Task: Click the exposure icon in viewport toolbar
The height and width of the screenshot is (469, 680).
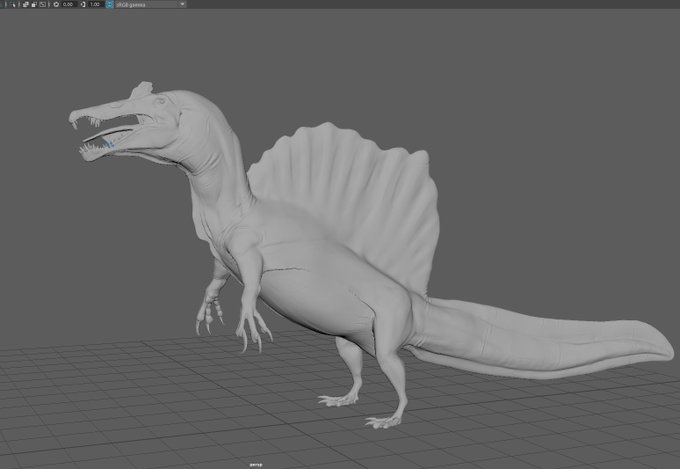Action: pos(56,4)
